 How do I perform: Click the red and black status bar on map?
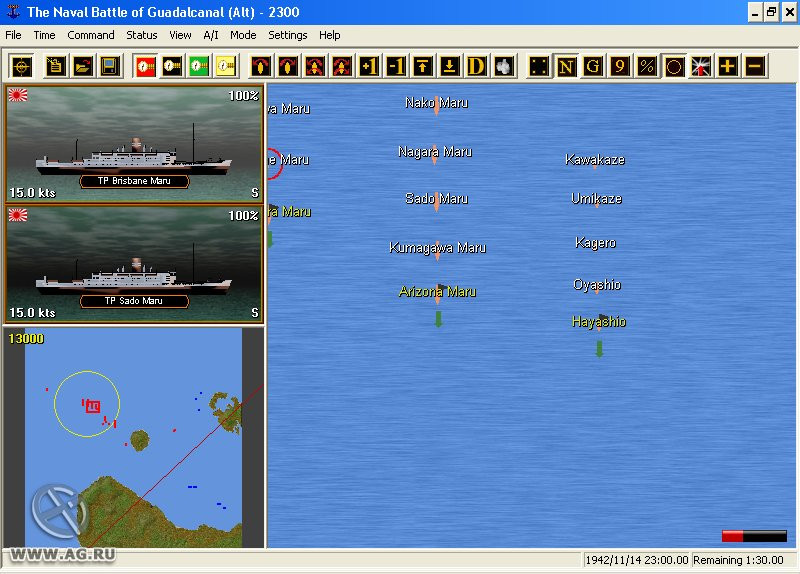tap(754, 536)
